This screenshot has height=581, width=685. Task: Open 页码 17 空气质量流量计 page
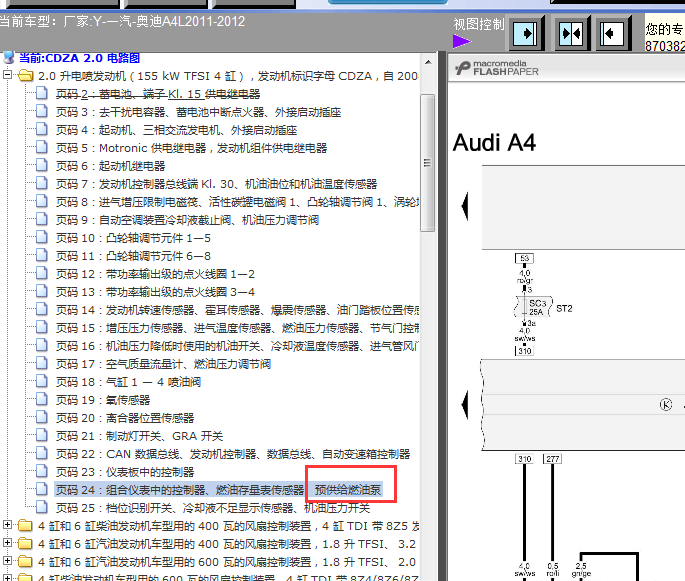point(163,364)
